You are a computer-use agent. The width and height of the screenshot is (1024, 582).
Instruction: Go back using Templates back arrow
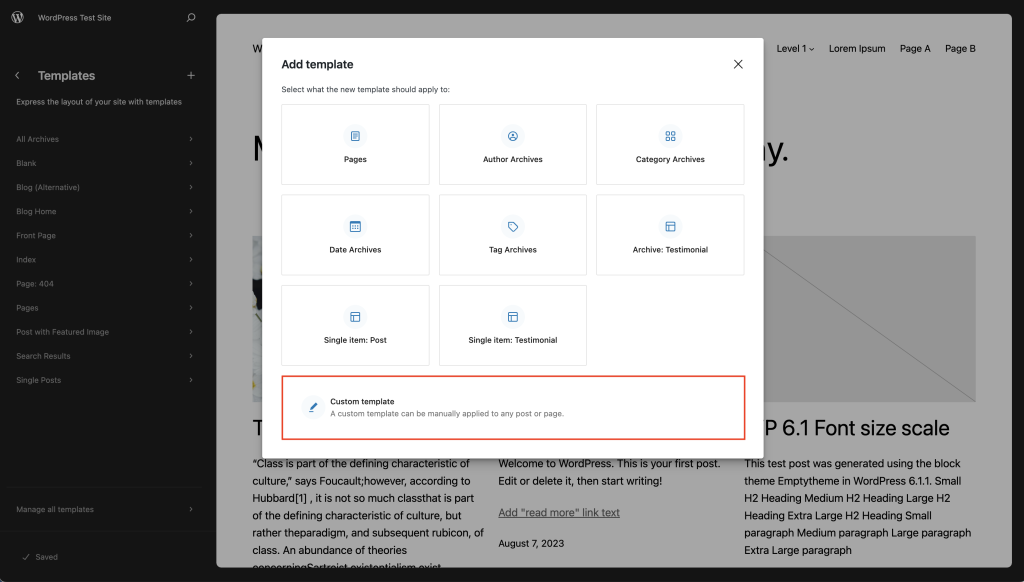click(x=17, y=76)
